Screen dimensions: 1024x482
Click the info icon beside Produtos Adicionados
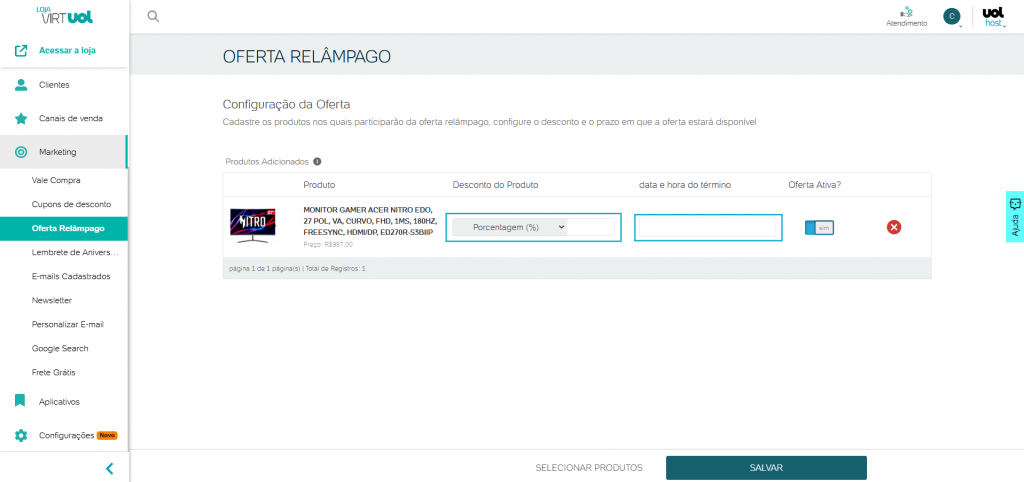tap(317, 161)
